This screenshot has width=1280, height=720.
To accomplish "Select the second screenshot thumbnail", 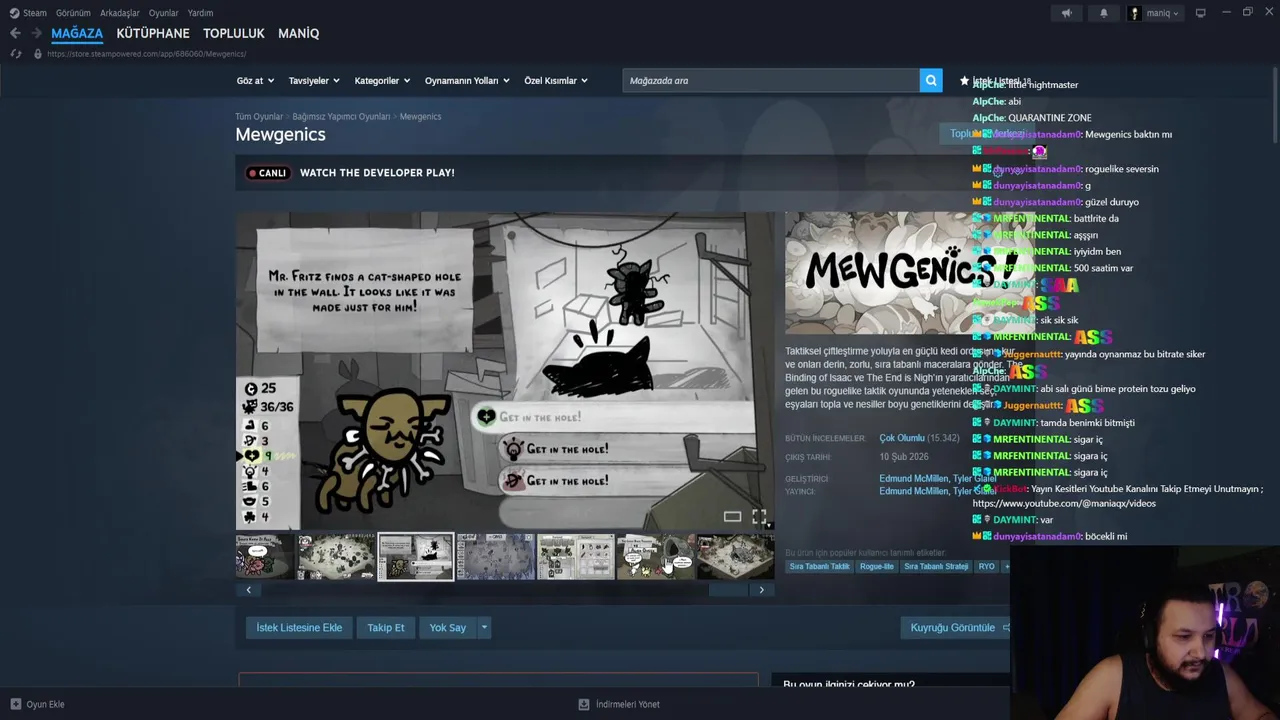I will [336, 557].
